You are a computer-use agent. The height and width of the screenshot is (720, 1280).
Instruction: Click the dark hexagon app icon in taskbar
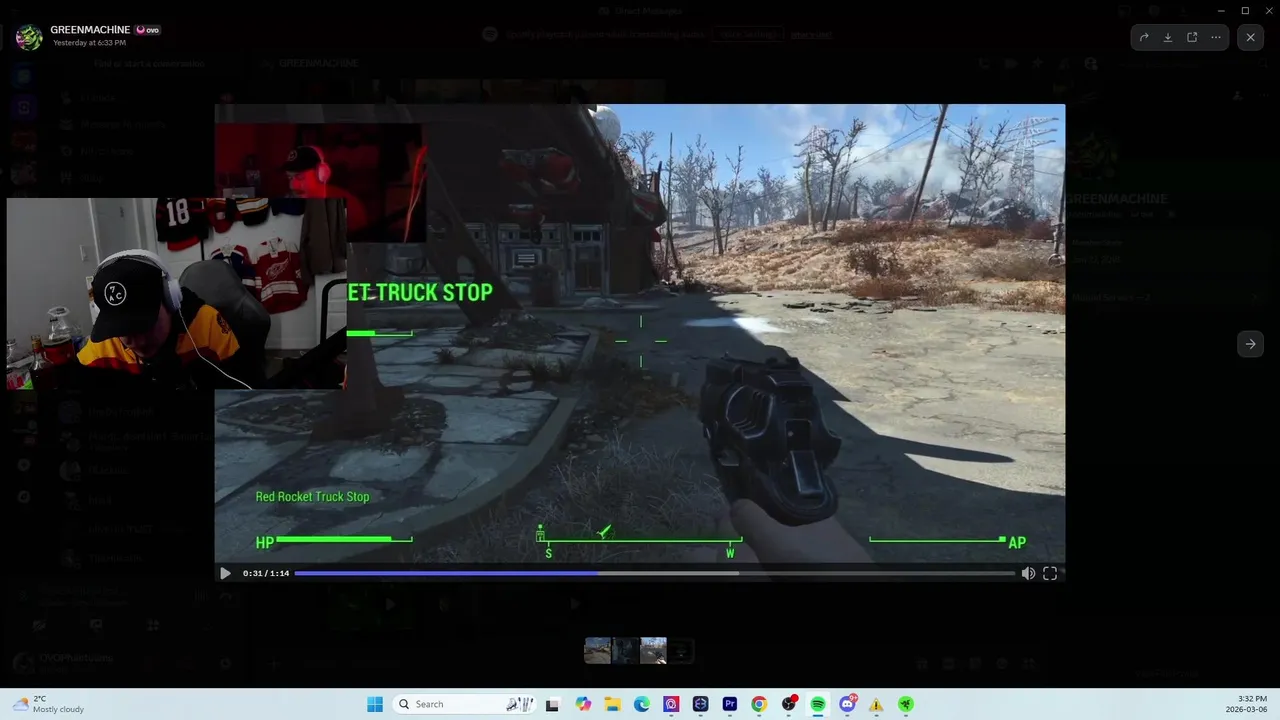point(700,704)
